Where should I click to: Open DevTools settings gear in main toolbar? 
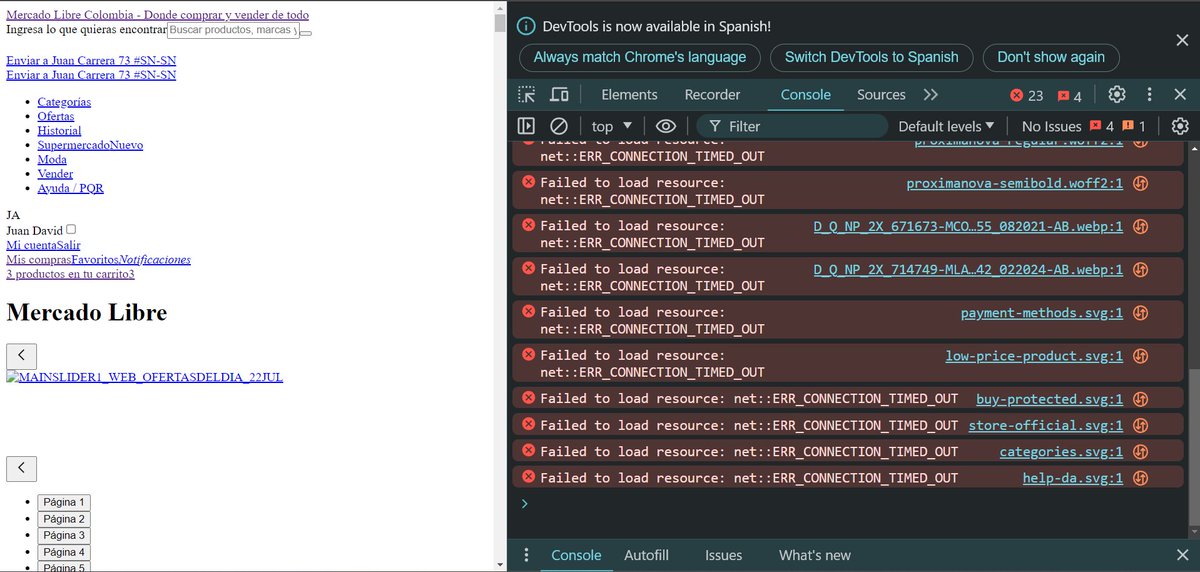1117,95
